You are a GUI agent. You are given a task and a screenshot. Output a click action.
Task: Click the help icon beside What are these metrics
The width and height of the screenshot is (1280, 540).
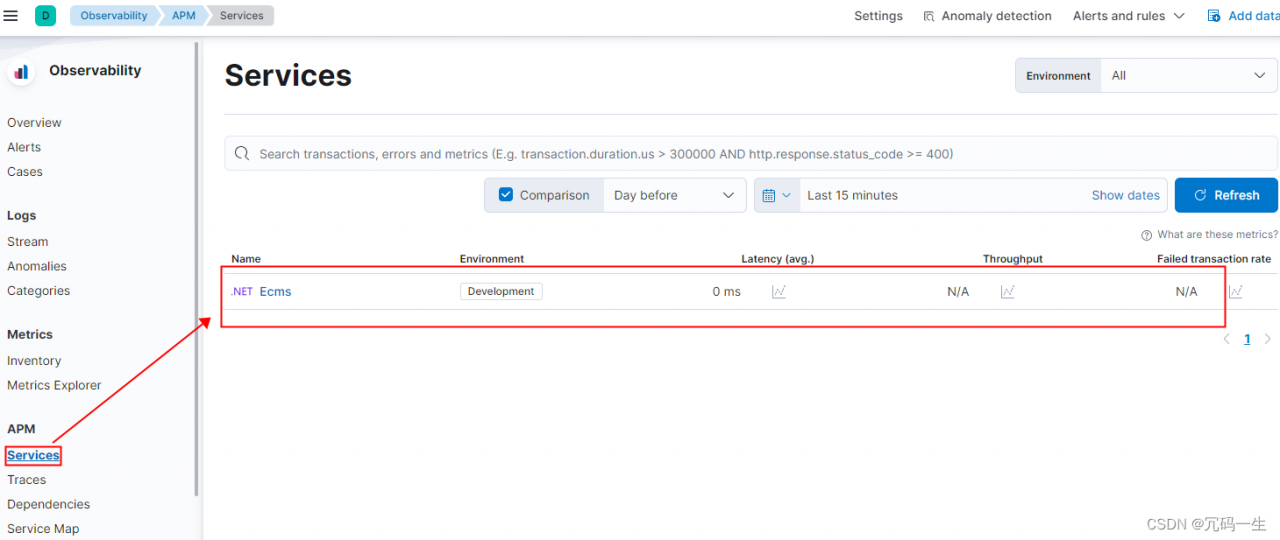(x=1146, y=235)
